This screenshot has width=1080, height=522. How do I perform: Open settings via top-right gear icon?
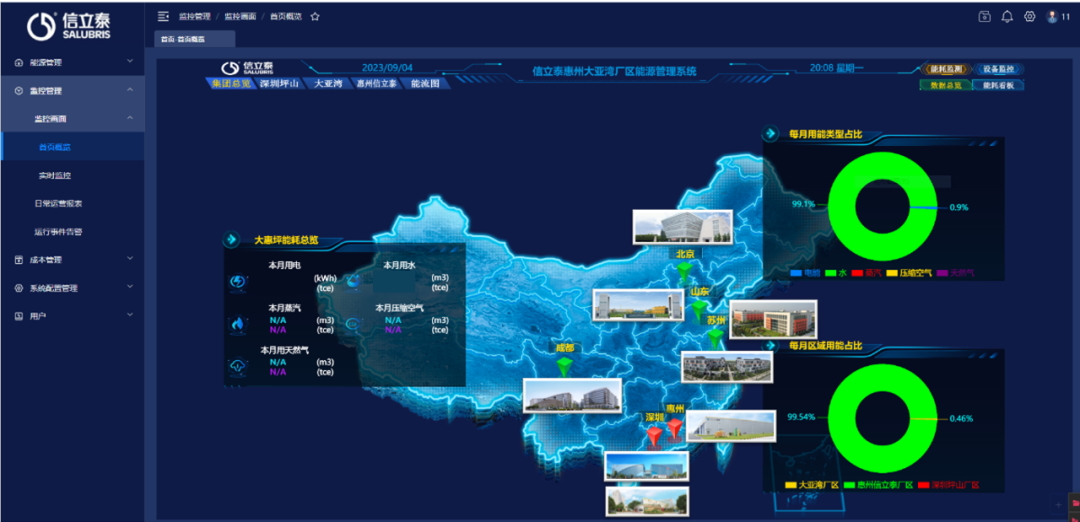coord(1029,16)
